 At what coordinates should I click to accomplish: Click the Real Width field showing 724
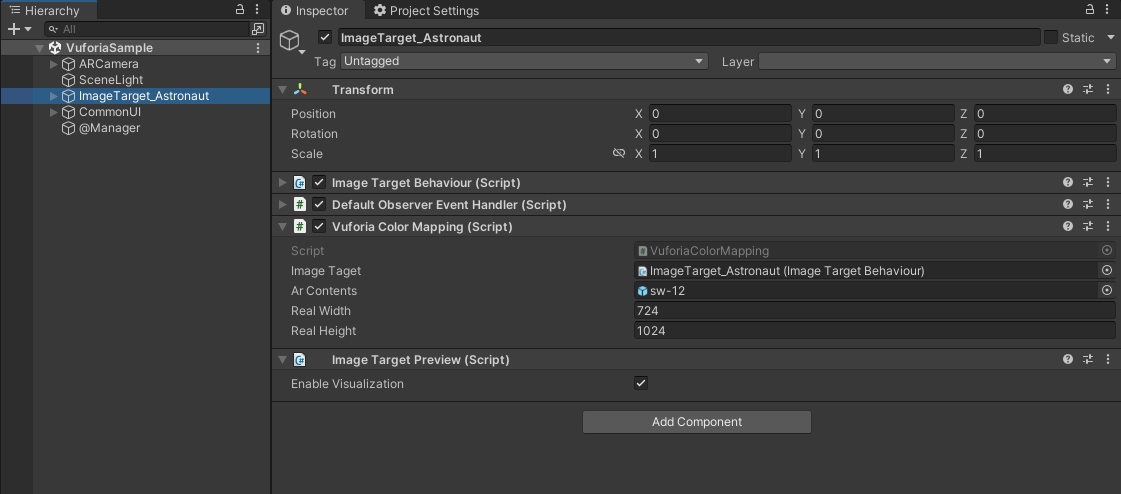click(x=874, y=311)
